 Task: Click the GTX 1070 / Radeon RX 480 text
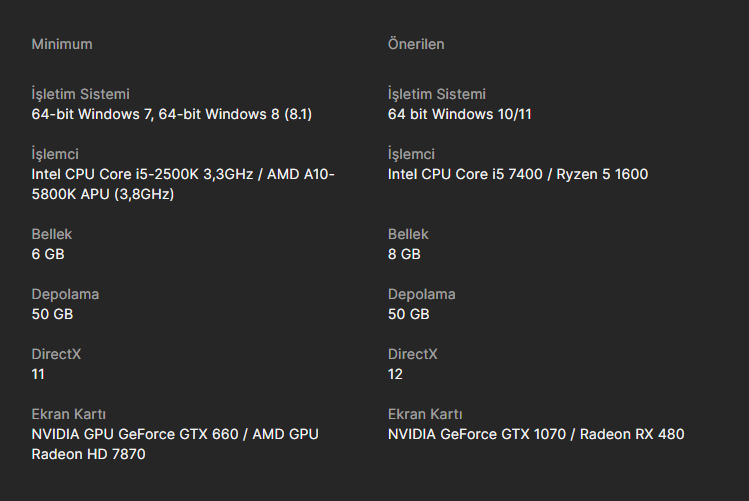click(x=536, y=434)
